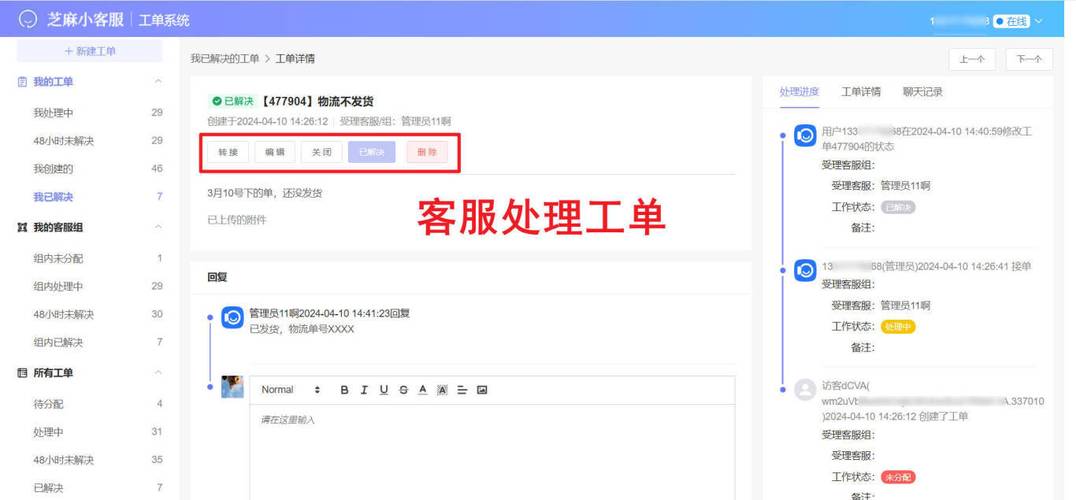Collapse the 我的工单 section
The height and width of the screenshot is (500, 1076).
point(158,82)
